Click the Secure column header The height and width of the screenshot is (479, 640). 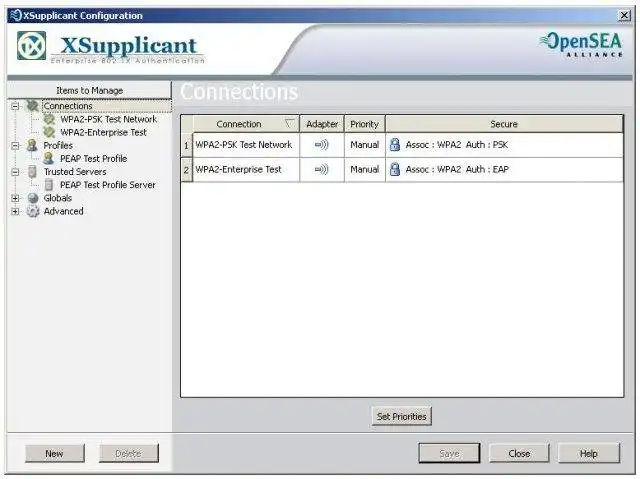tap(504, 124)
